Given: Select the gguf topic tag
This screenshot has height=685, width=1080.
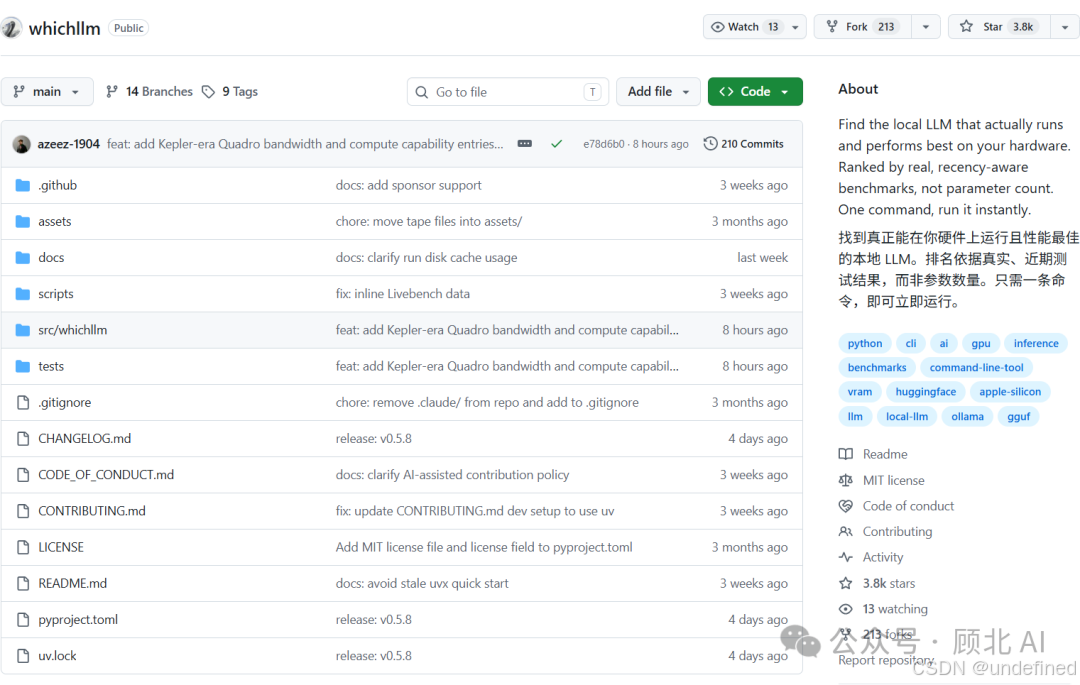Looking at the screenshot, I should tap(1019, 417).
